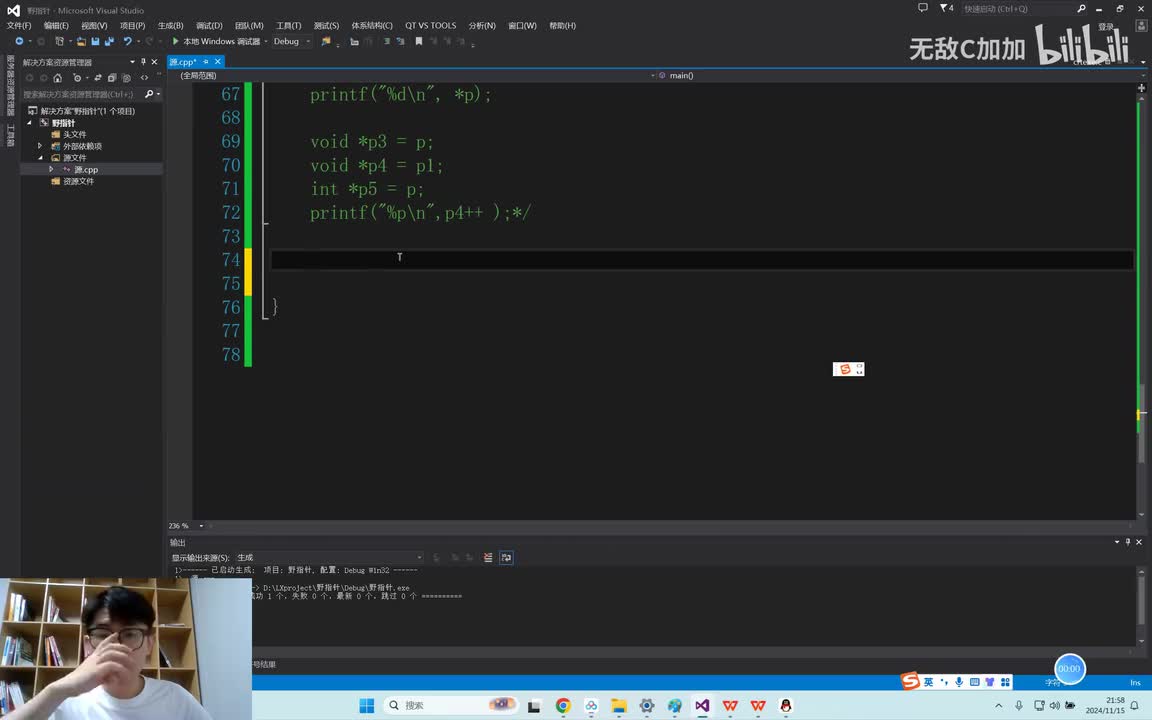
Task: Click the feedback speech bubble icon
Action: pyautogui.click(x=923, y=8)
